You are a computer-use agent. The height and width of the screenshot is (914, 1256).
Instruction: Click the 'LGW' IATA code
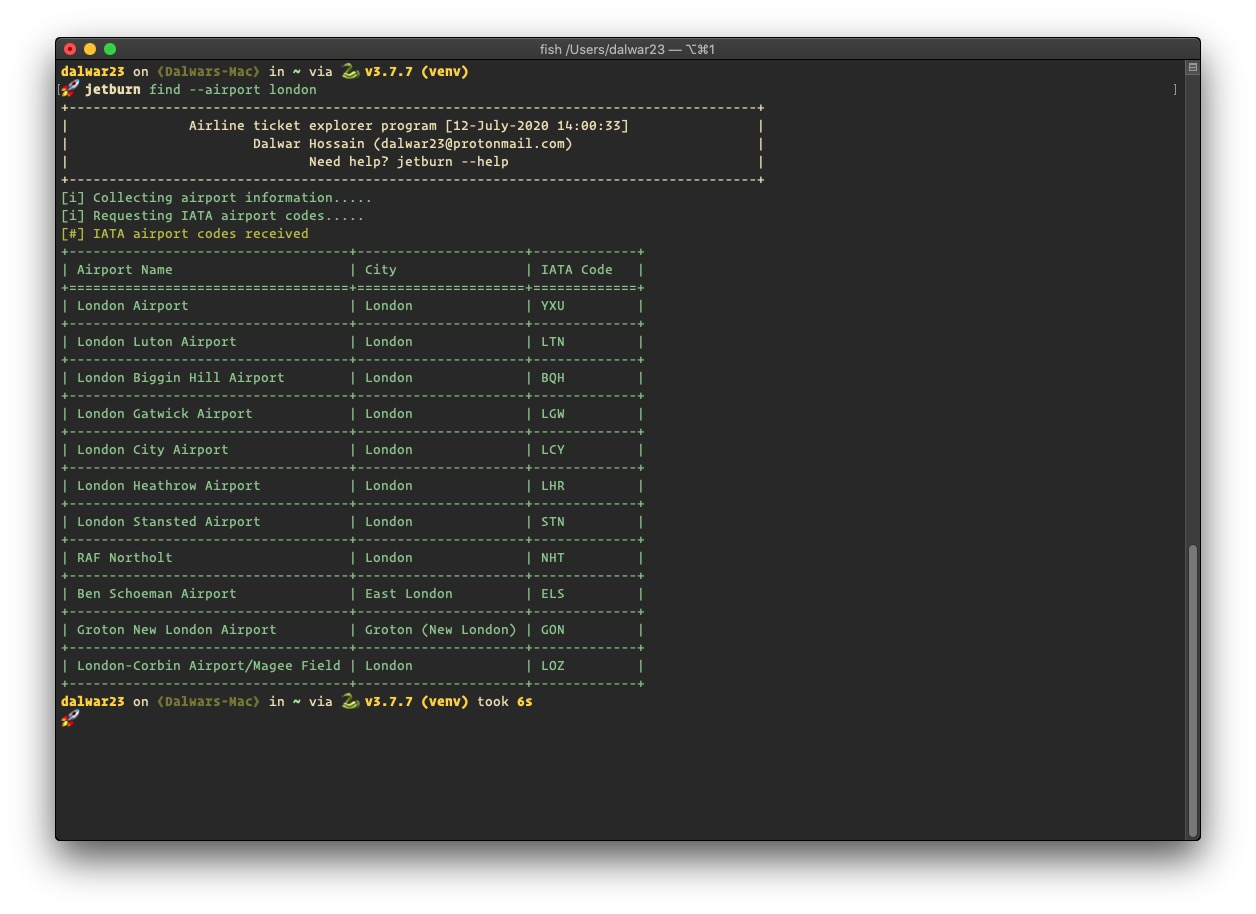tap(553, 413)
